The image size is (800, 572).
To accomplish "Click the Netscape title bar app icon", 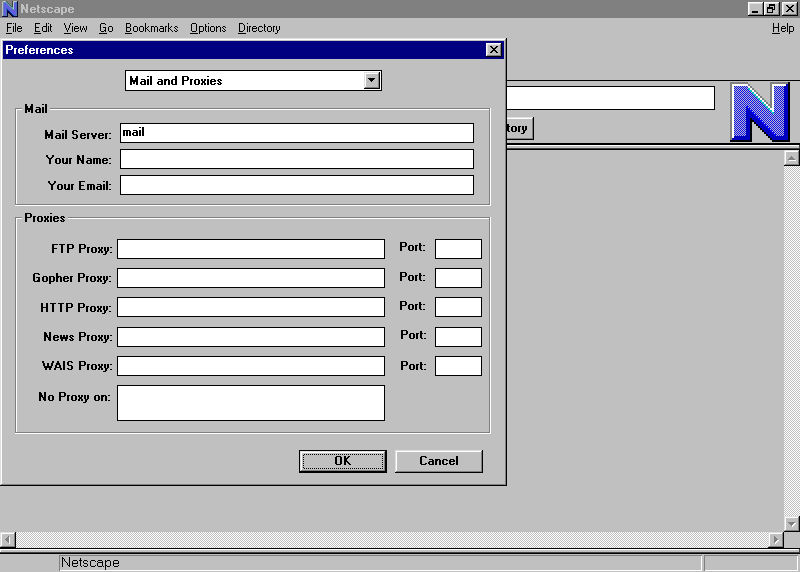I will [9, 9].
